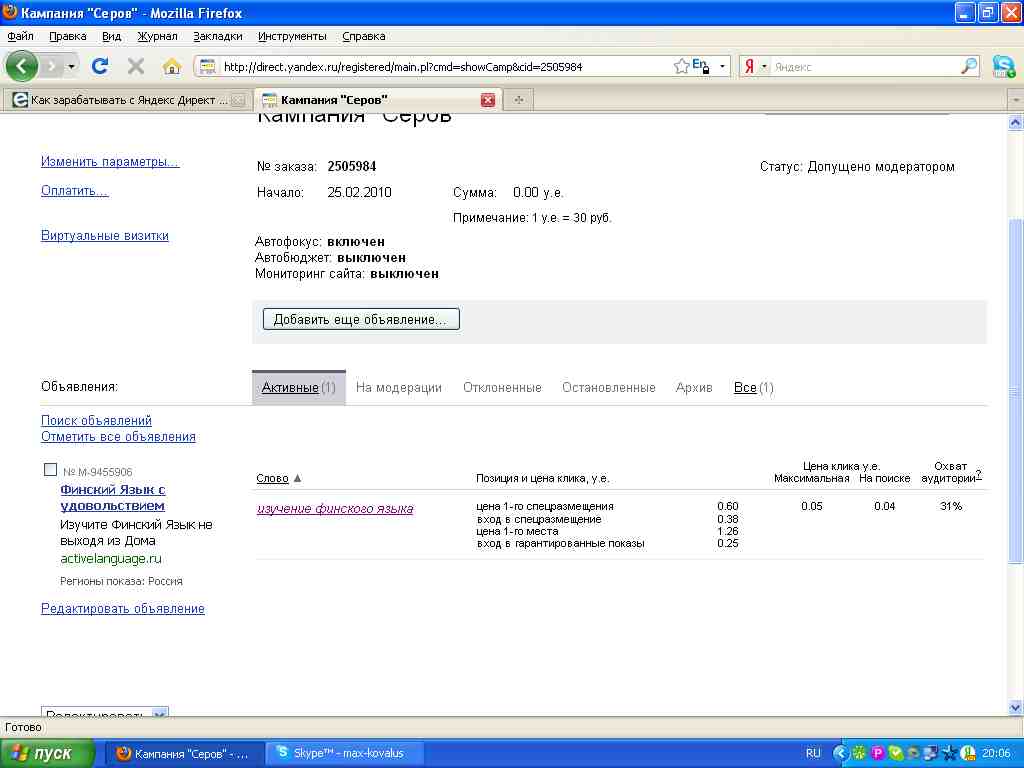
Task: Click the green snowflake tray icon
Action: pos(859,753)
